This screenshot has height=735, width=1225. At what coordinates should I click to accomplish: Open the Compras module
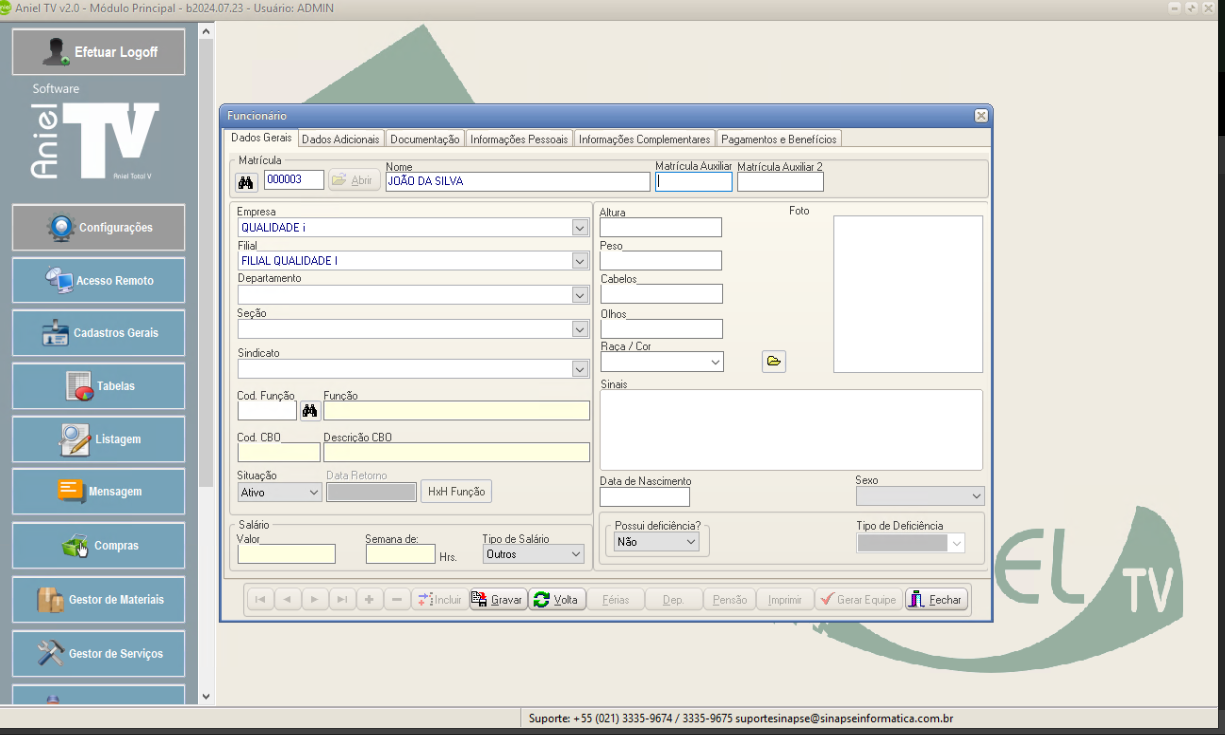point(99,546)
